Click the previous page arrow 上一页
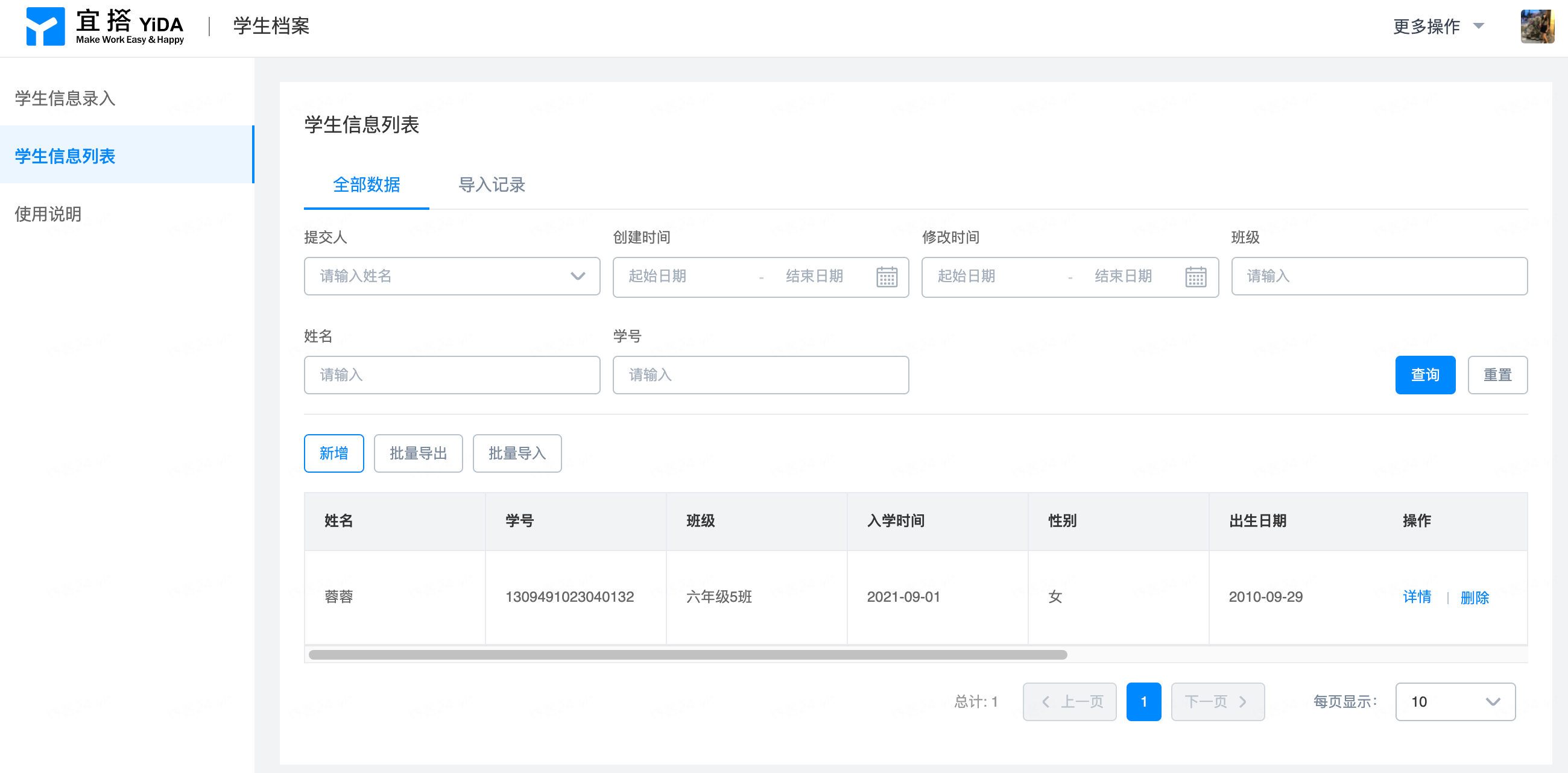1568x773 pixels. (x=1069, y=702)
